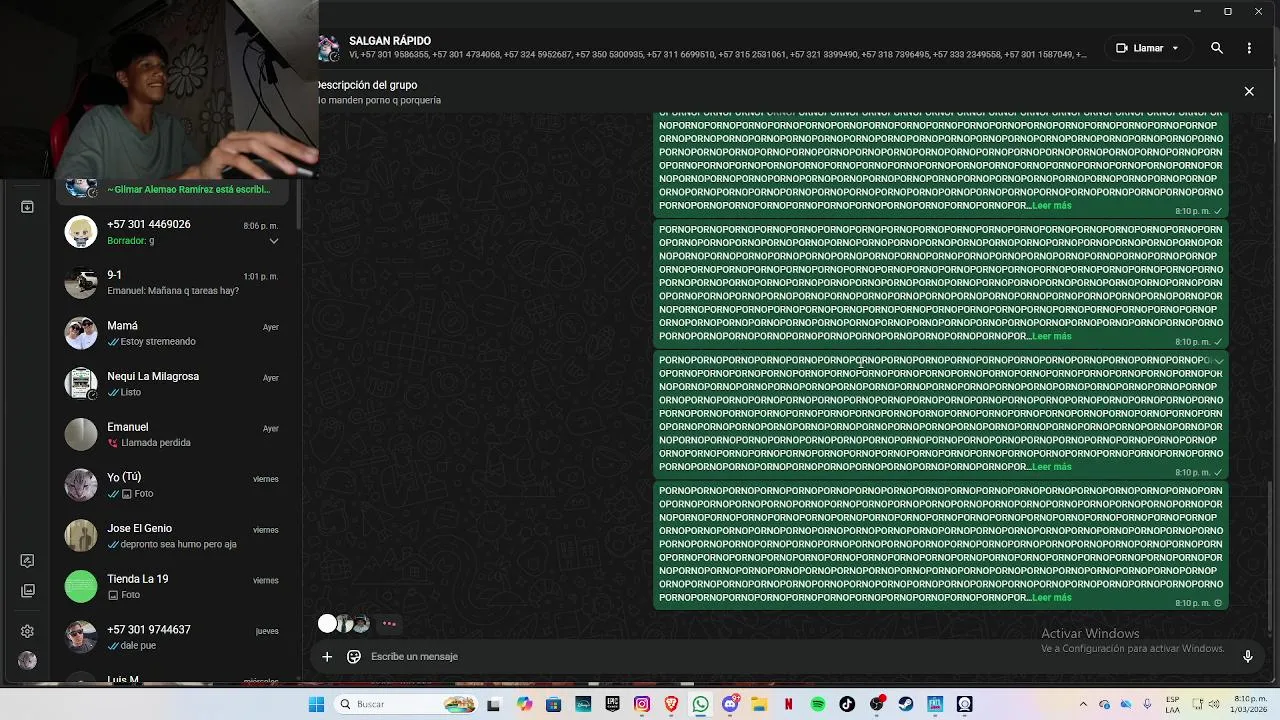The height and width of the screenshot is (720, 1280).
Task: Record a voice message with microphone
Action: [1248, 657]
